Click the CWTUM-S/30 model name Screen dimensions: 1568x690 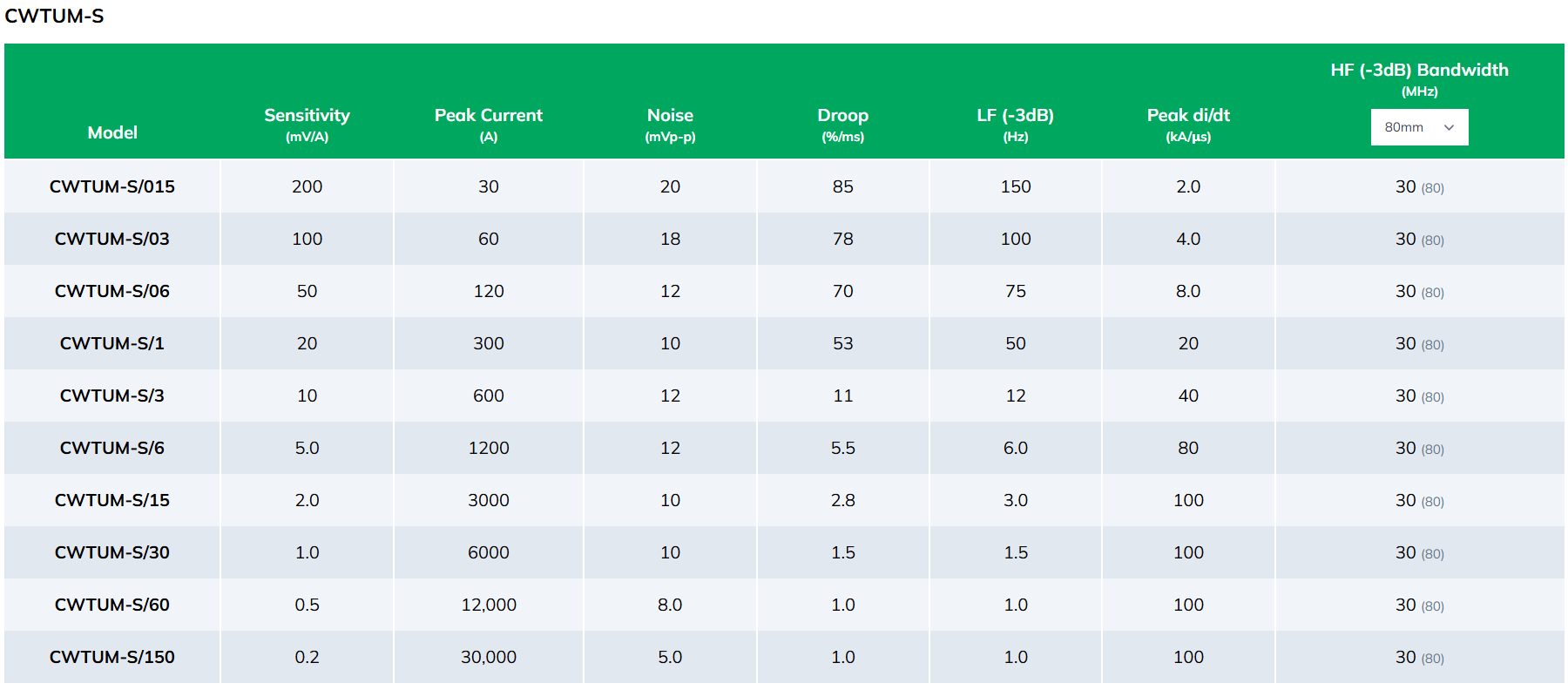pos(112,552)
